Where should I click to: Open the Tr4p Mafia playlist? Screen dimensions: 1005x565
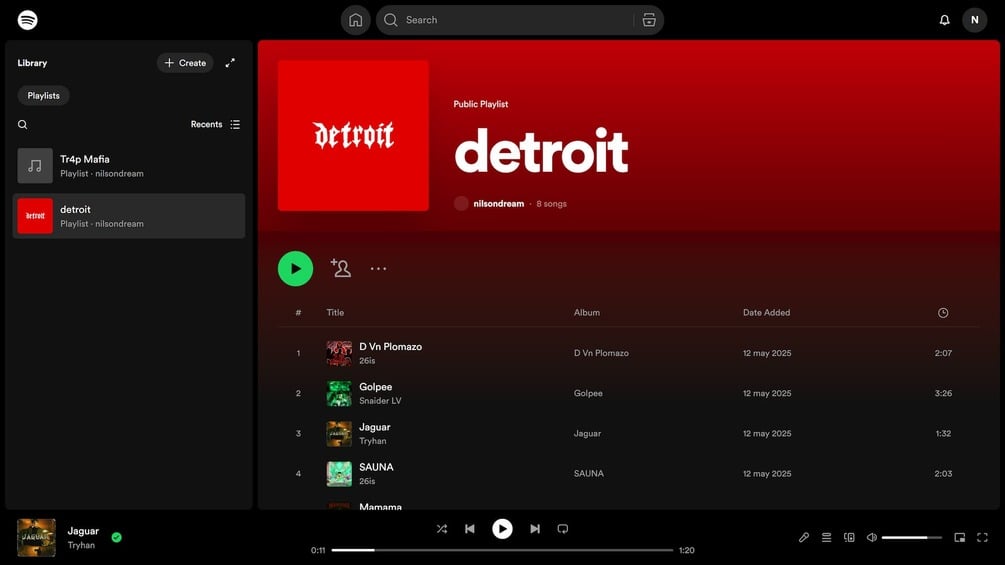coord(129,166)
